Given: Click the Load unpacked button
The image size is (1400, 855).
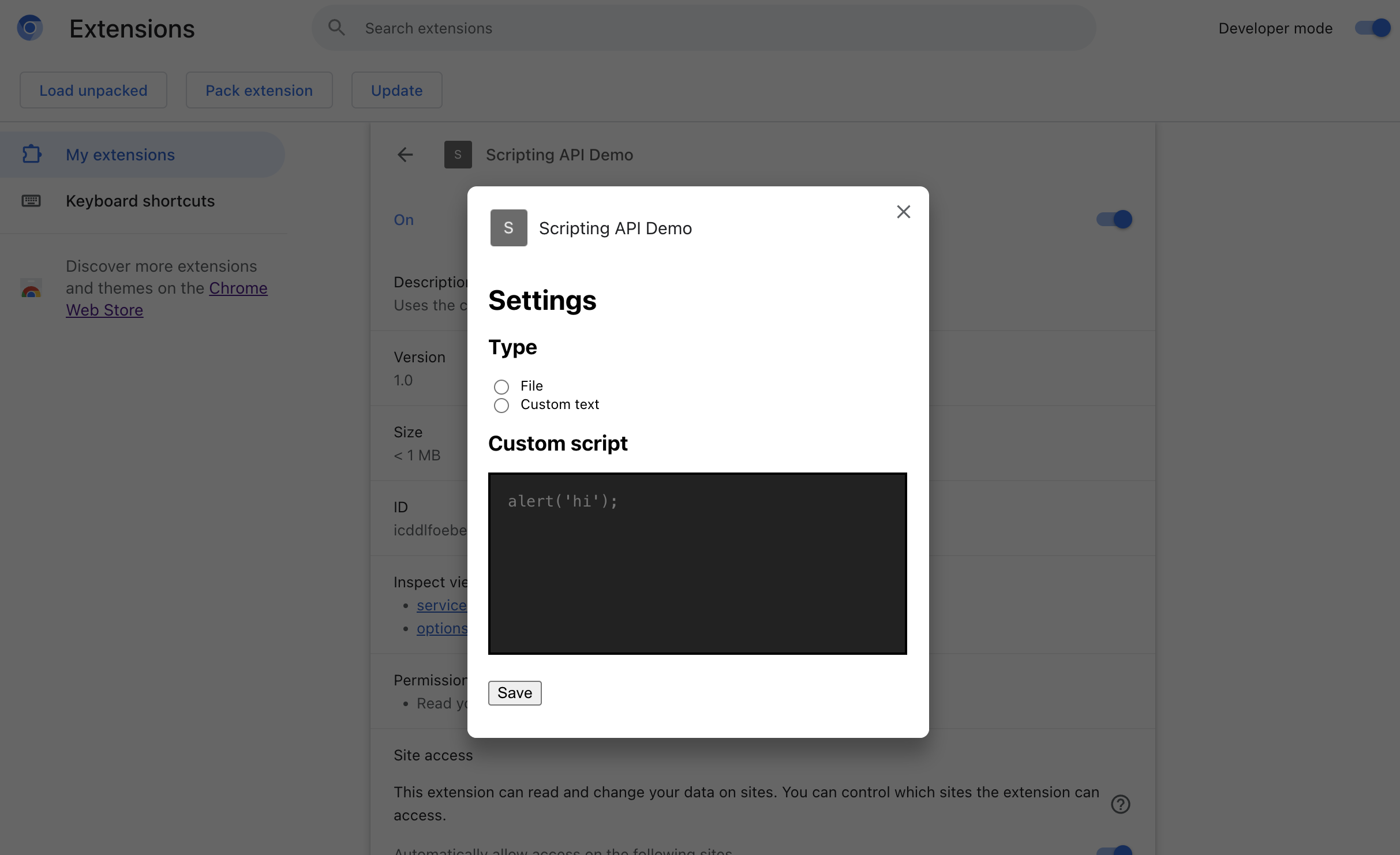Looking at the screenshot, I should pyautogui.click(x=93, y=89).
